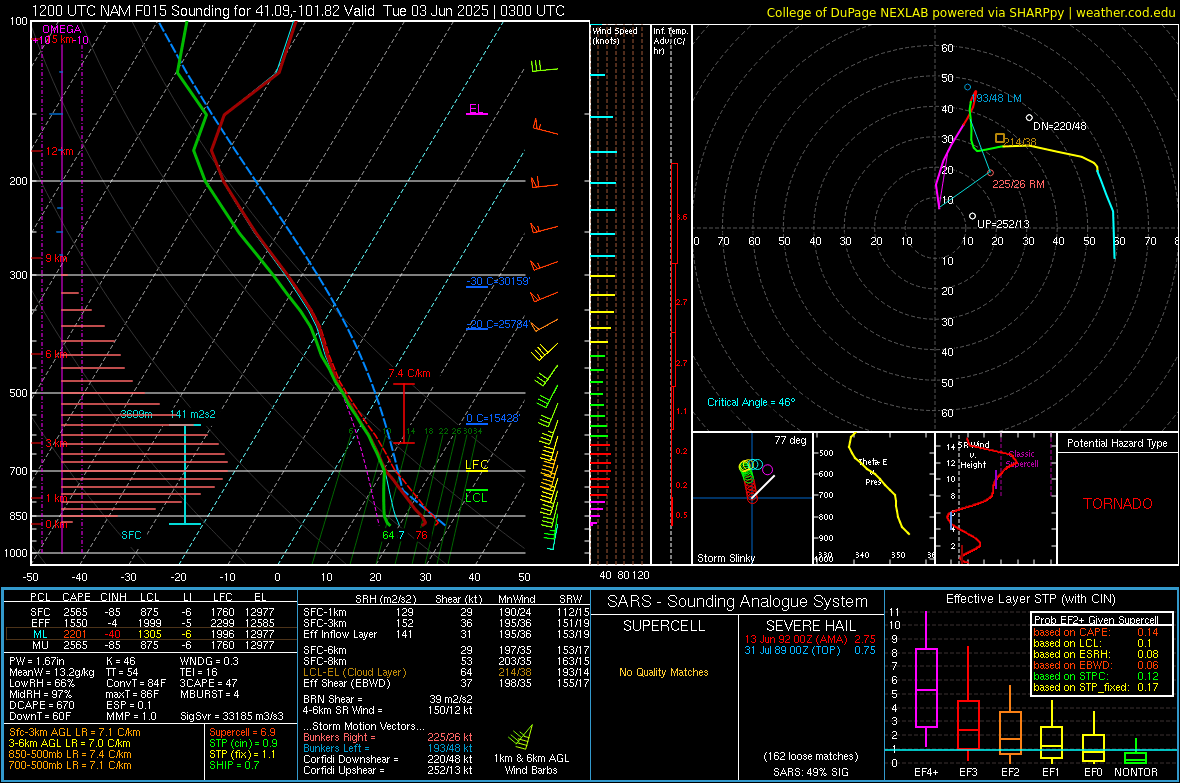Click the Eff Shear (EBWD) row

[446, 683]
